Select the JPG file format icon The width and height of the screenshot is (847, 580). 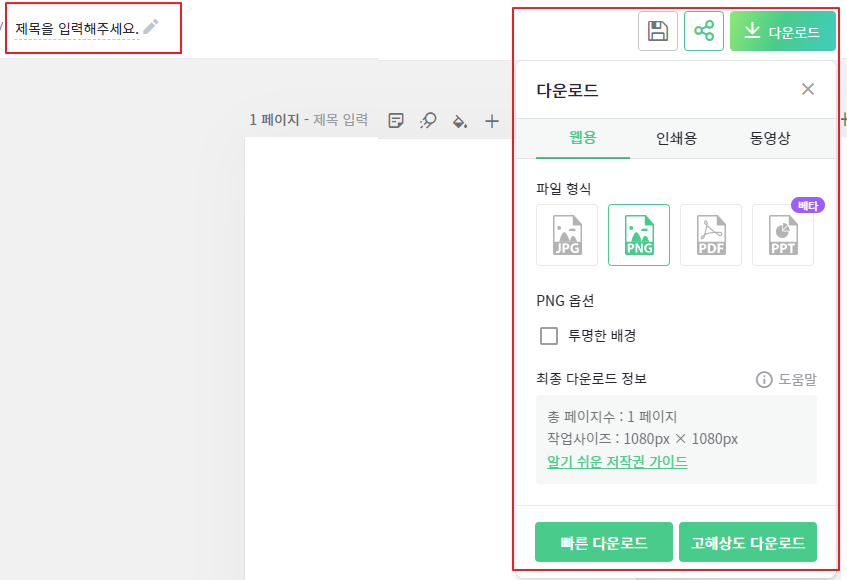click(x=566, y=235)
